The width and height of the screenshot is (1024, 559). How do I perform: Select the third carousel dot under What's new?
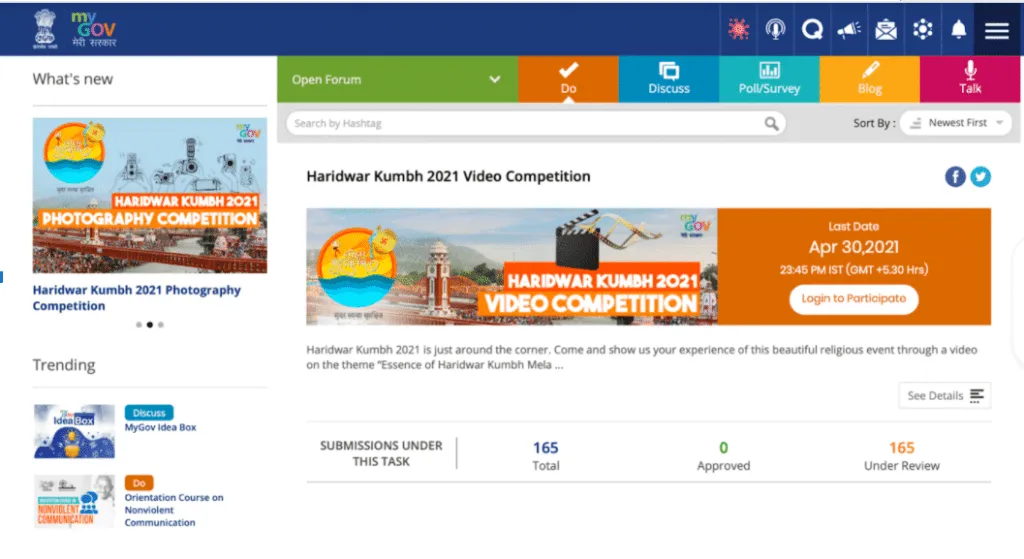[x=161, y=325]
